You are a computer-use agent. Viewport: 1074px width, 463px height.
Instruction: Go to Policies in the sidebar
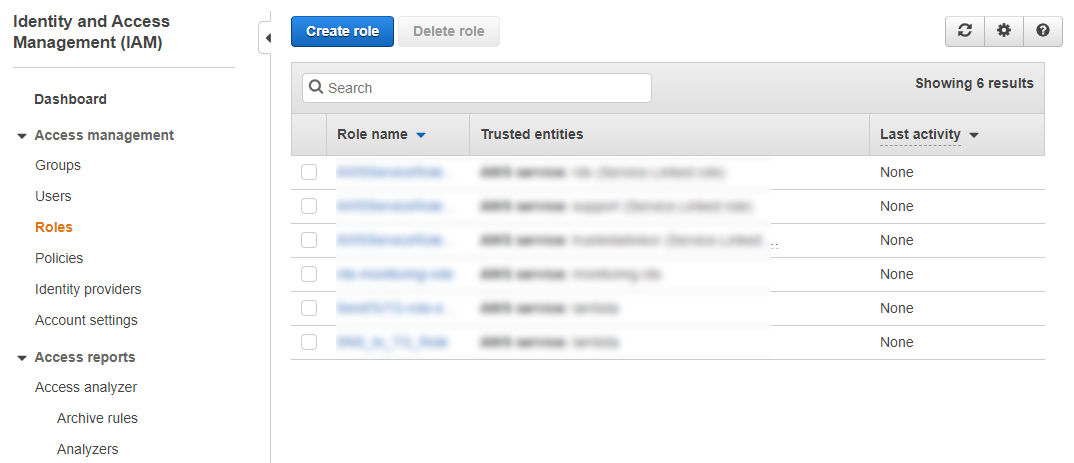click(59, 258)
